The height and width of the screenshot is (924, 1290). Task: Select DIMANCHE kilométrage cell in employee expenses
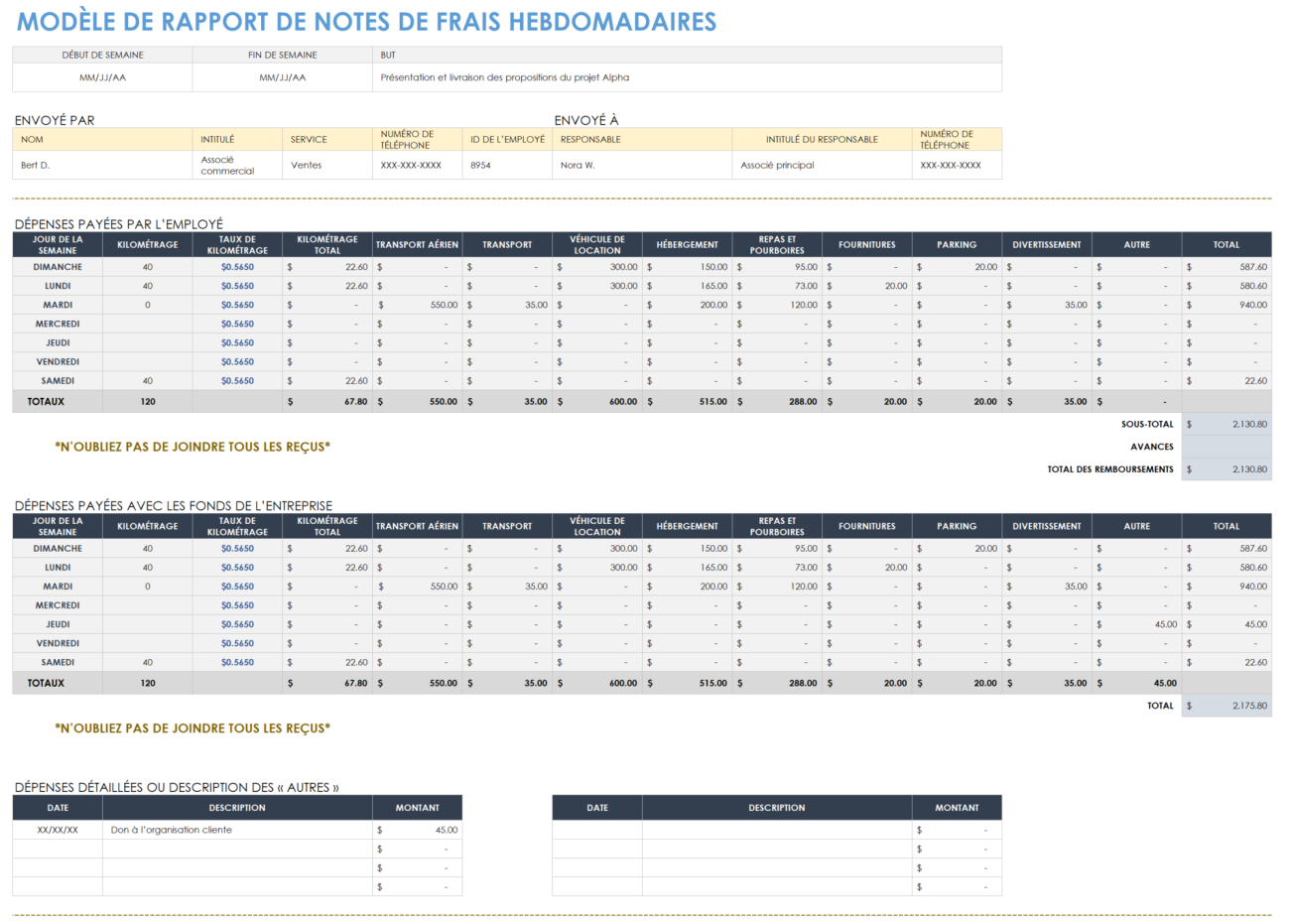(147, 267)
